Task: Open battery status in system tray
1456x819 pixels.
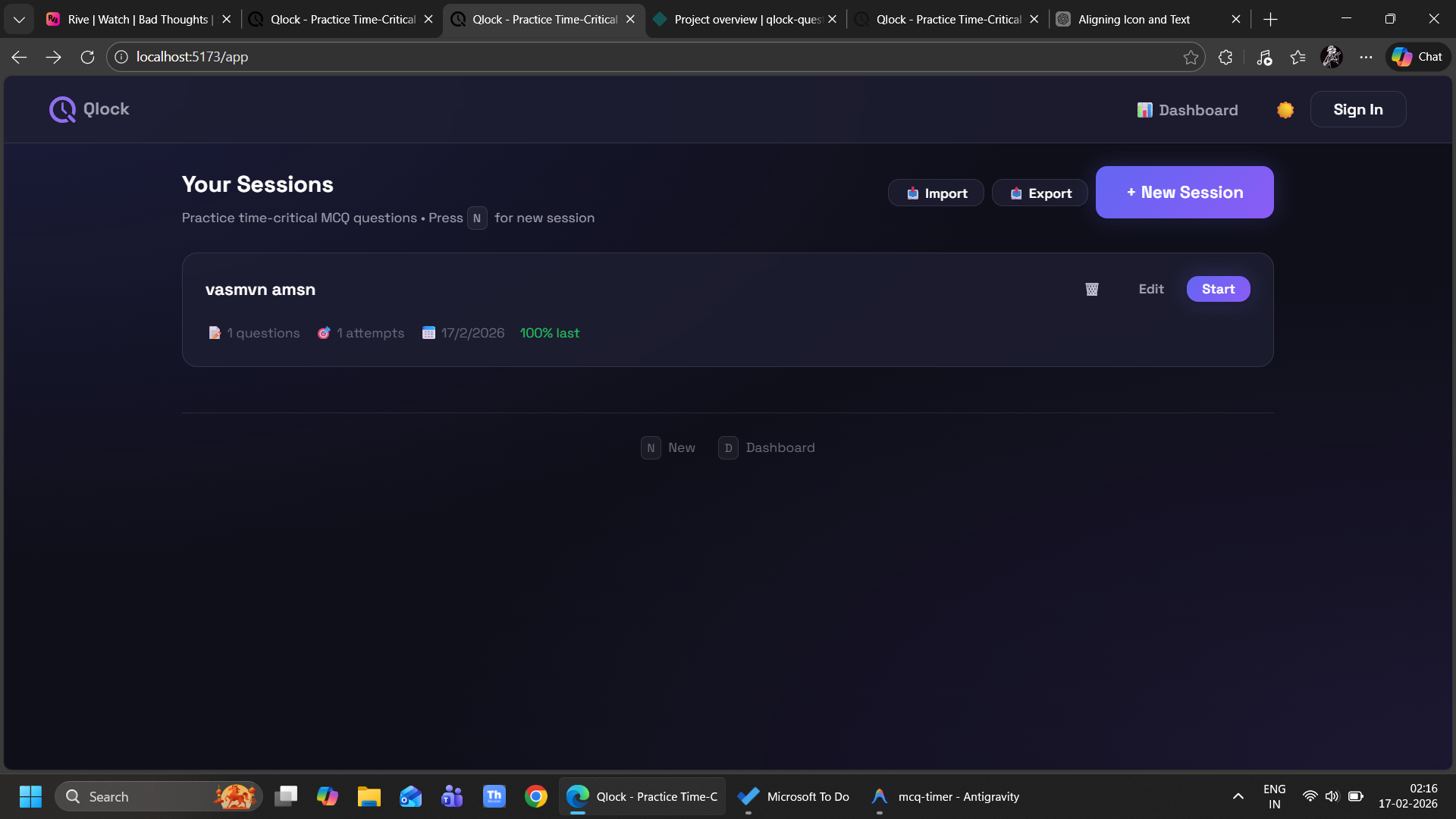Action: click(x=1356, y=796)
